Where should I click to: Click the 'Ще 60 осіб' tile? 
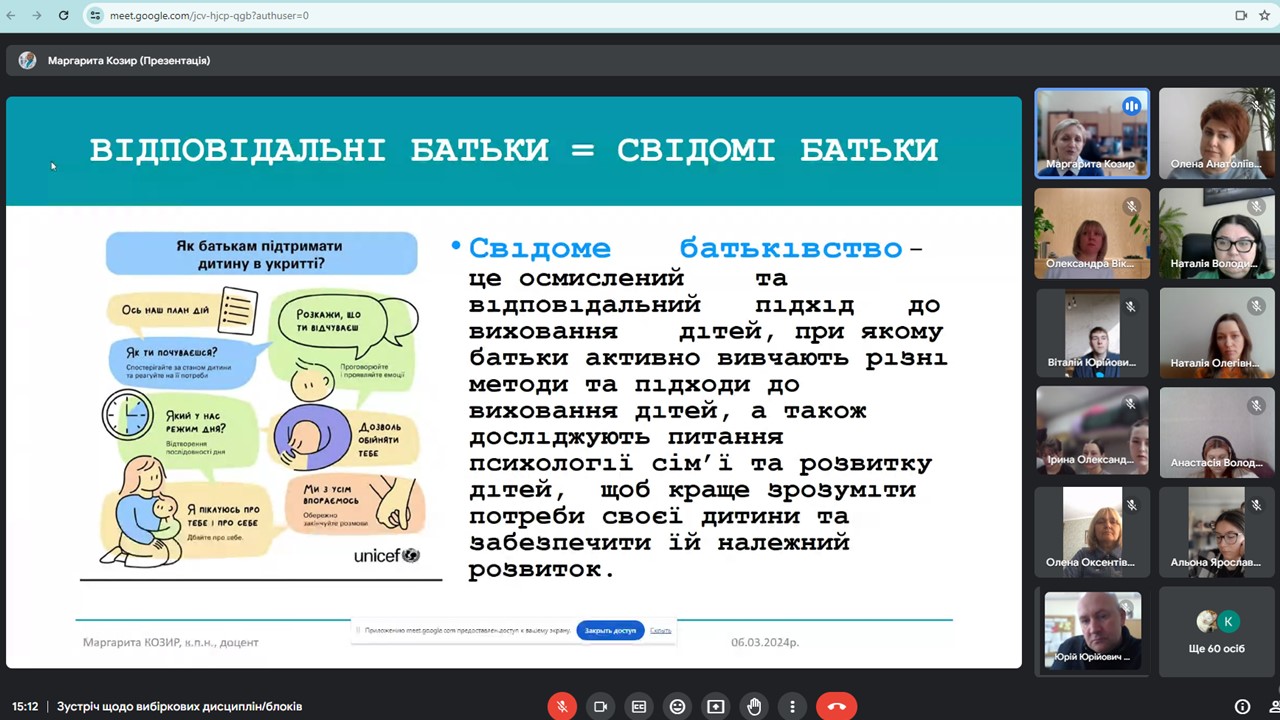click(1216, 631)
